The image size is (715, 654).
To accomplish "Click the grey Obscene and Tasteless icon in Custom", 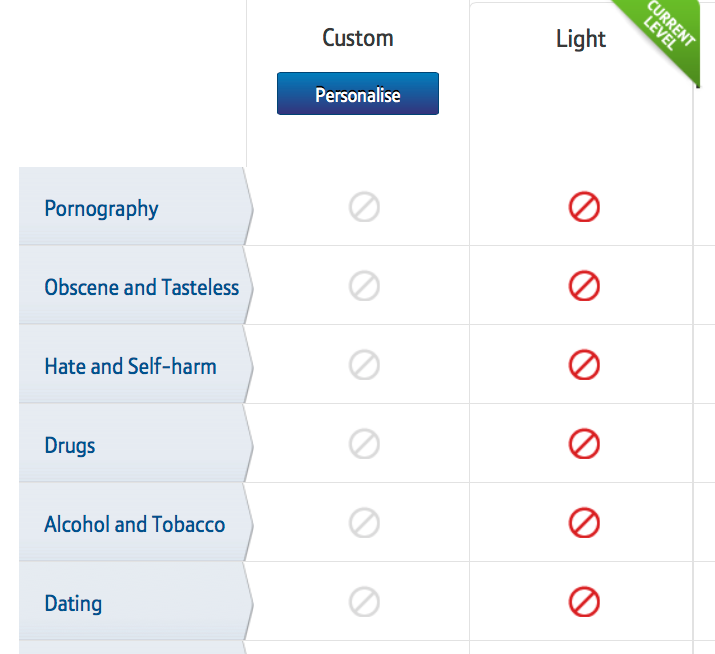I will click(364, 286).
